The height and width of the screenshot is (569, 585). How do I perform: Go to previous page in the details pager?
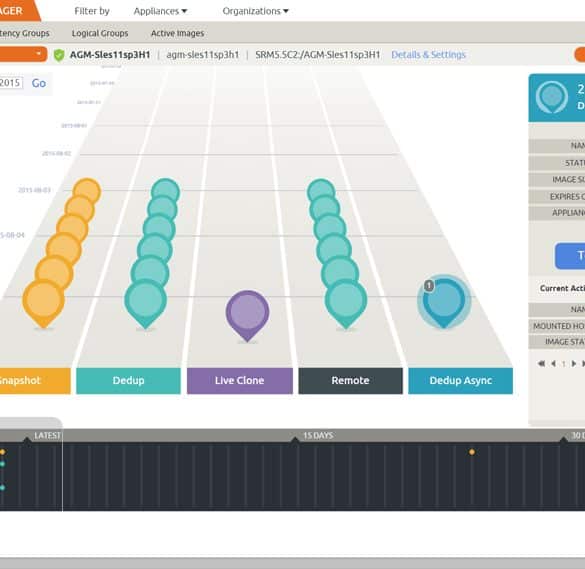tap(554, 363)
